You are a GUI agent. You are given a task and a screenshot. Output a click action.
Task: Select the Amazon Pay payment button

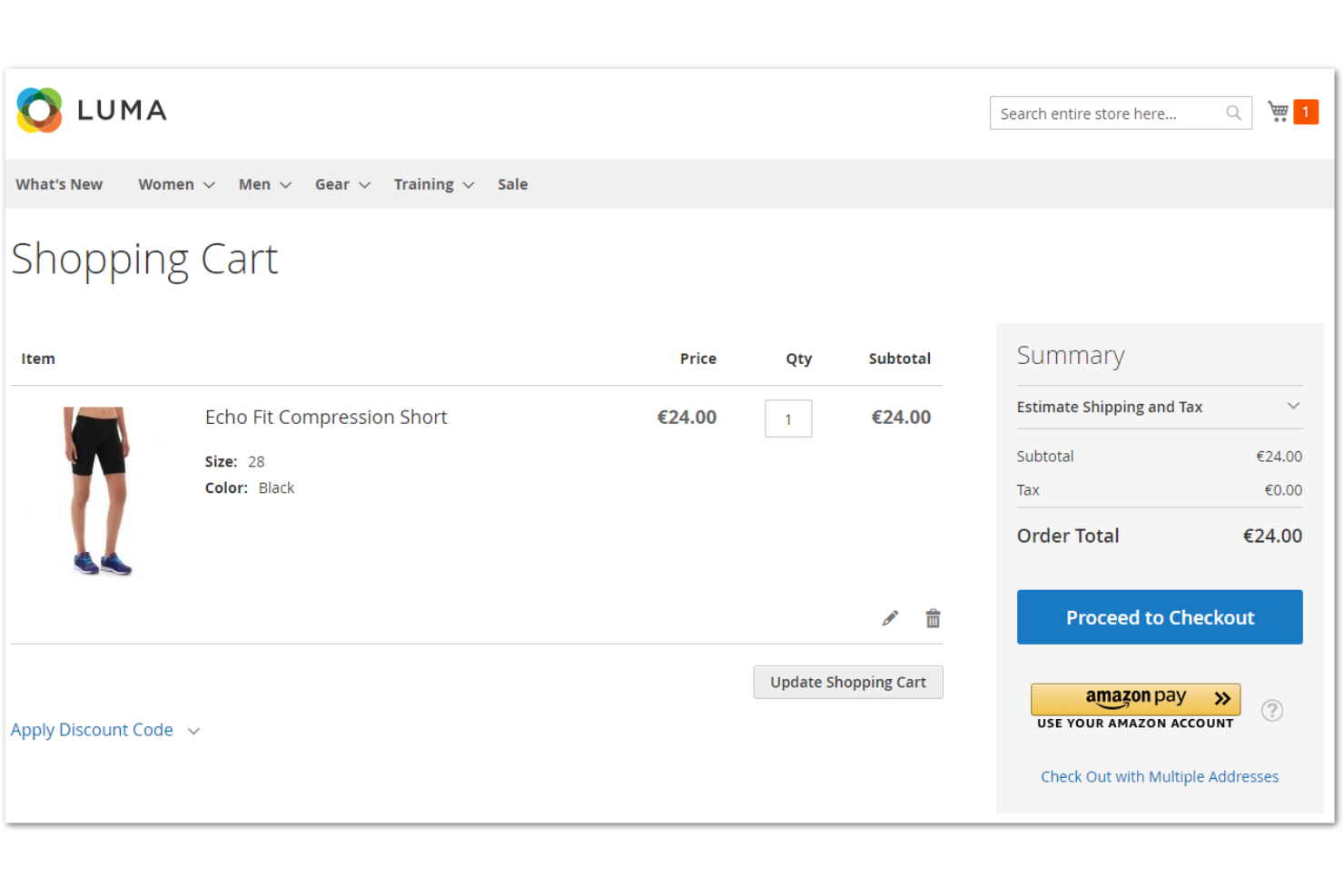click(x=1135, y=699)
